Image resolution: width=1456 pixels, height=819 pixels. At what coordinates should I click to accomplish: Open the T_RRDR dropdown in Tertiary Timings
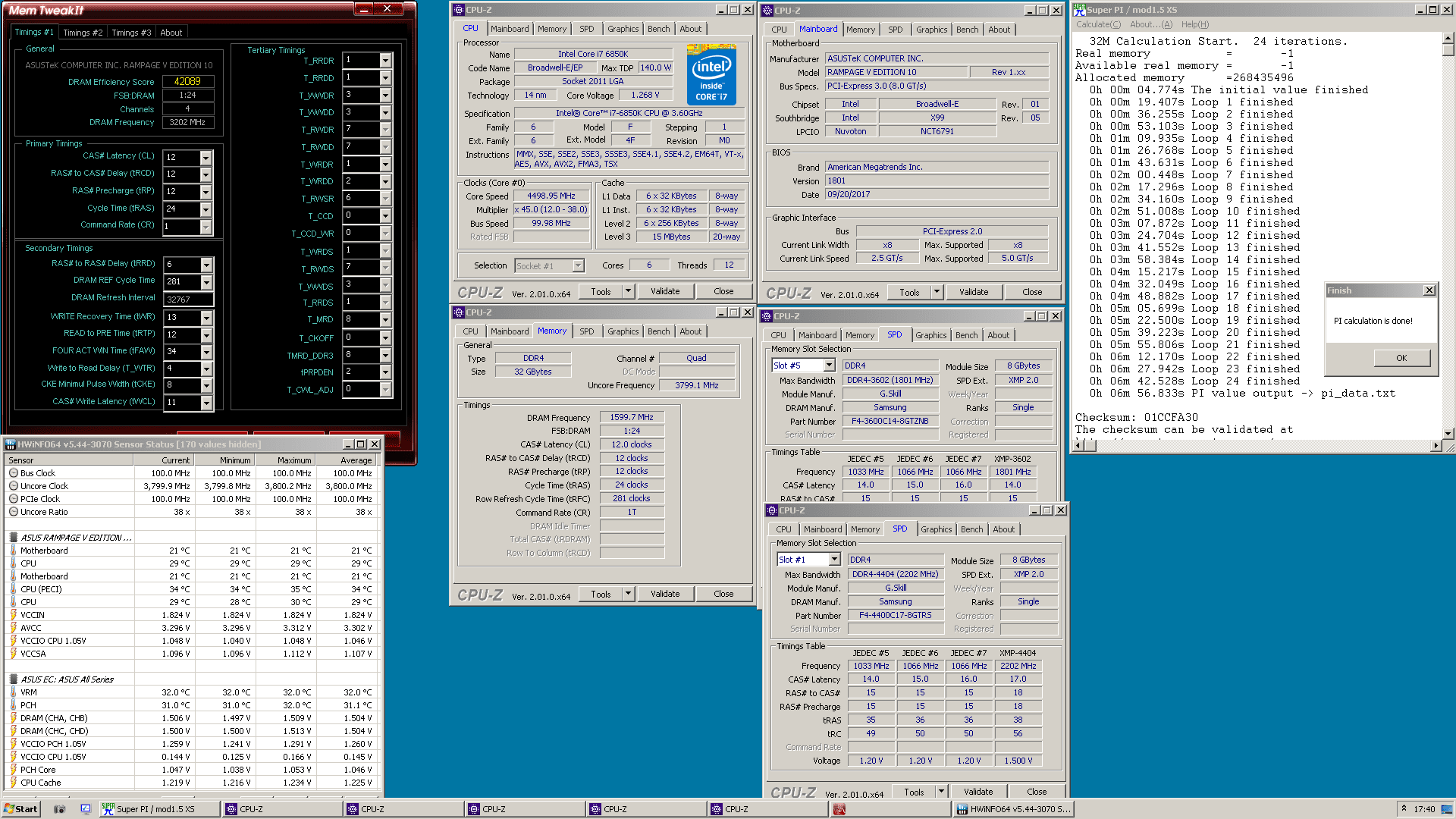tap(385, 61)
